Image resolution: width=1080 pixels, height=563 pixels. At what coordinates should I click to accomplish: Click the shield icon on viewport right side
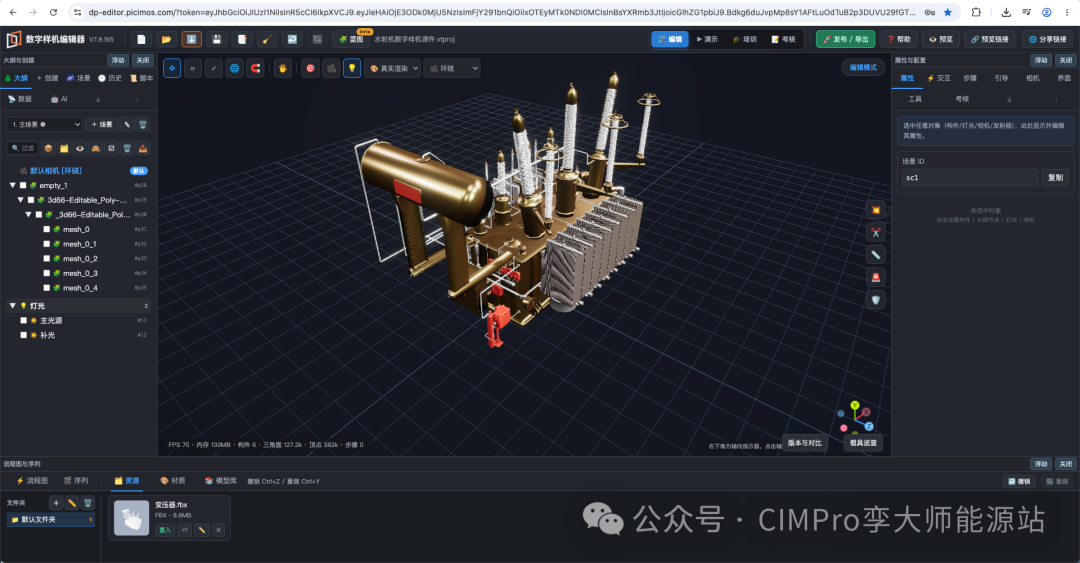click(875, 300)
